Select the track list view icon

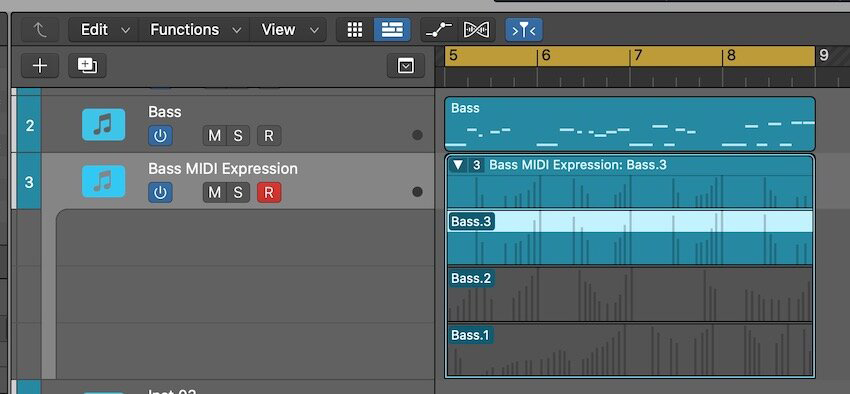[x=392, y=30]
